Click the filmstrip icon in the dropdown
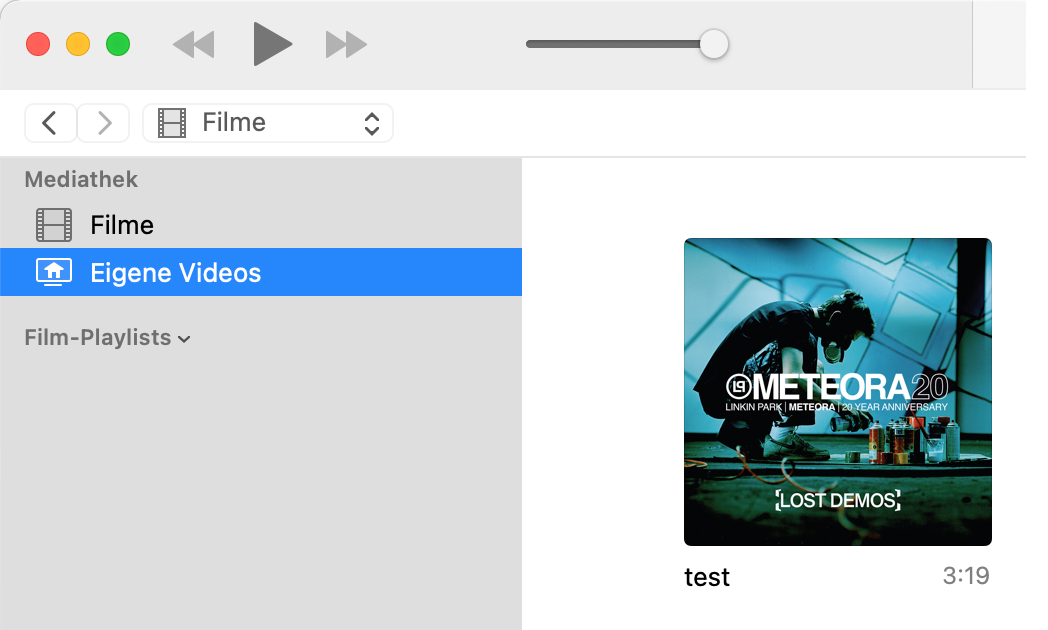Screen dimensions: 1048x630 [172, 123]
